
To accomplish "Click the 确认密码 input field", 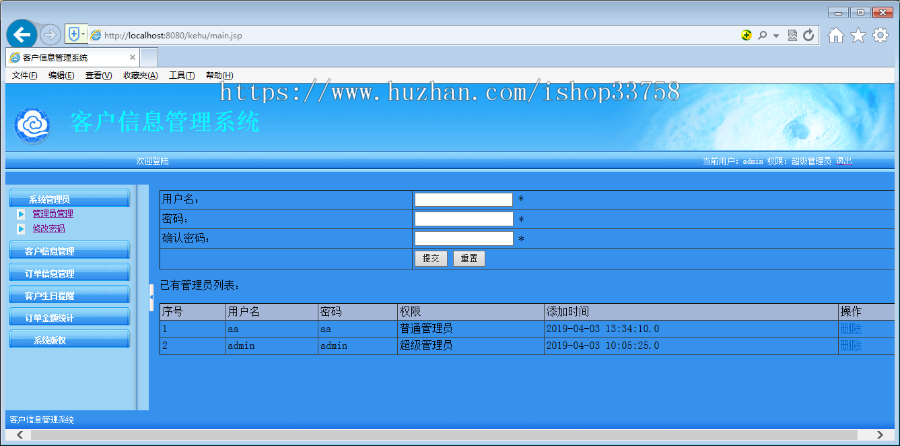I will [x=463, y=238].
